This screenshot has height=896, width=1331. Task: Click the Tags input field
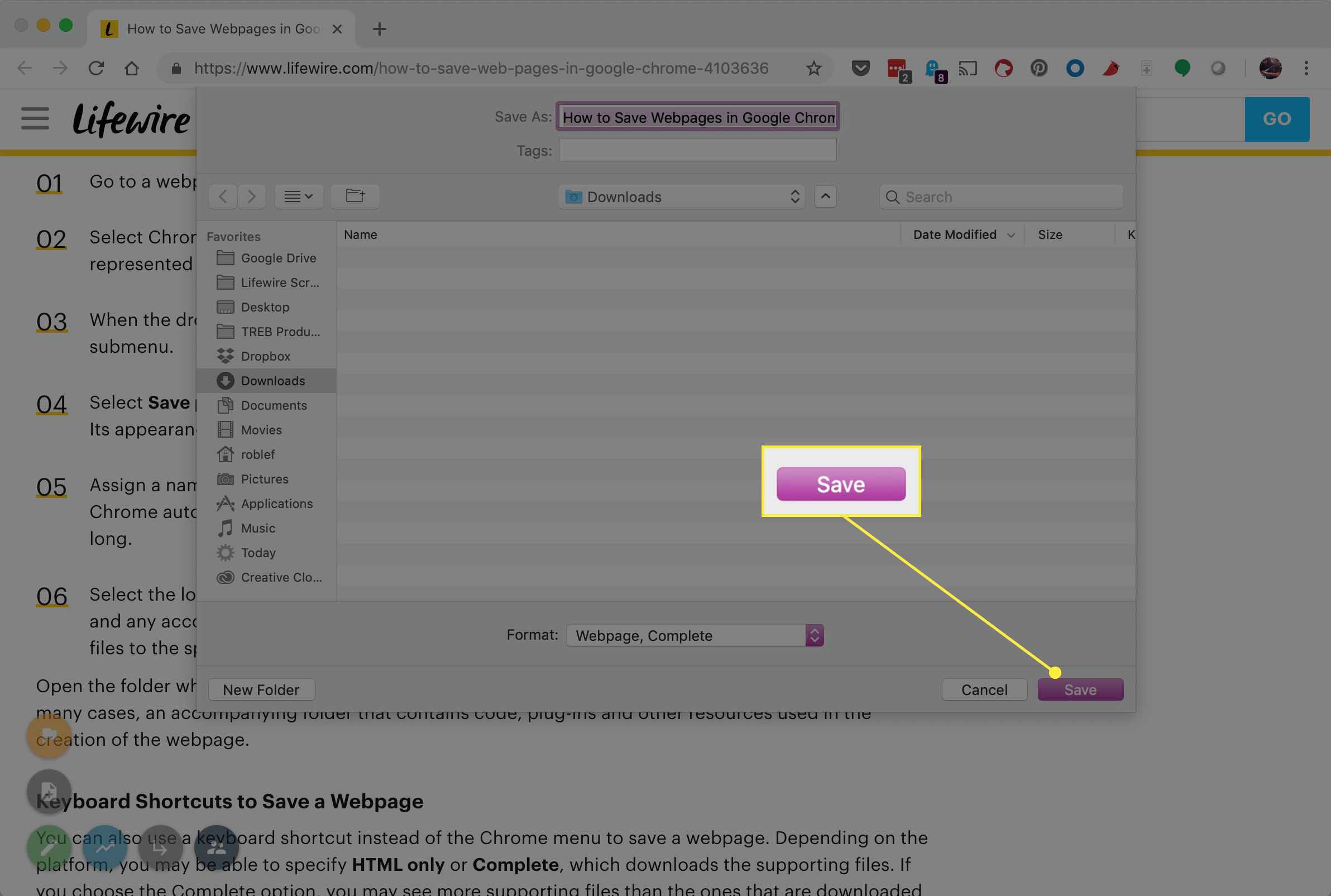click(x=697, y=150)
